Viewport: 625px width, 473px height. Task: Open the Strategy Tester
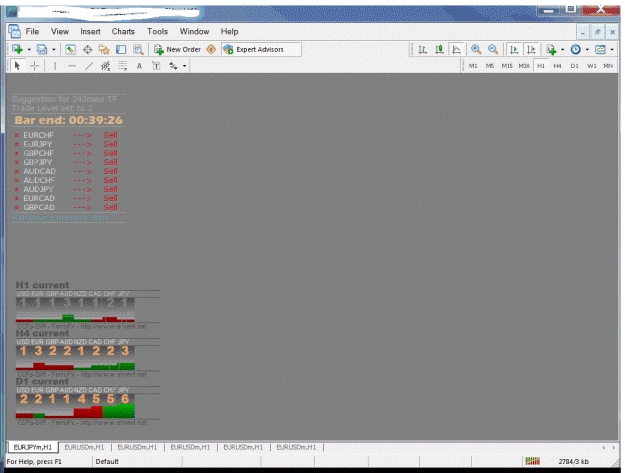coord(138,49)
